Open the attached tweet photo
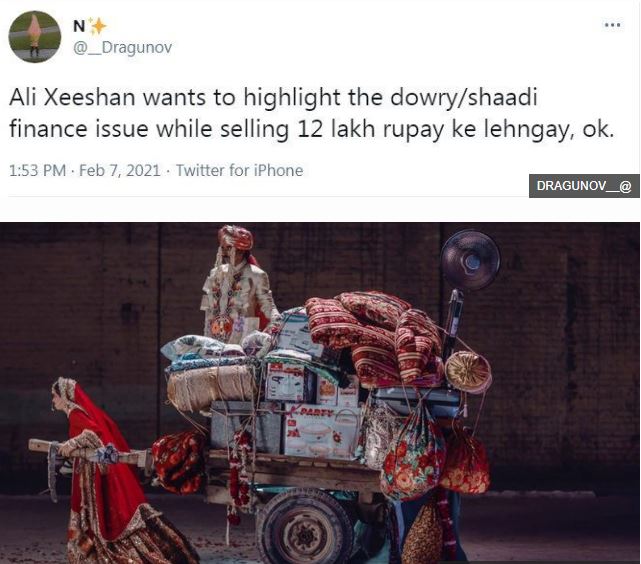Image resolution: width=641 pixels, height=564 pixels. click(x=320, y=393)
